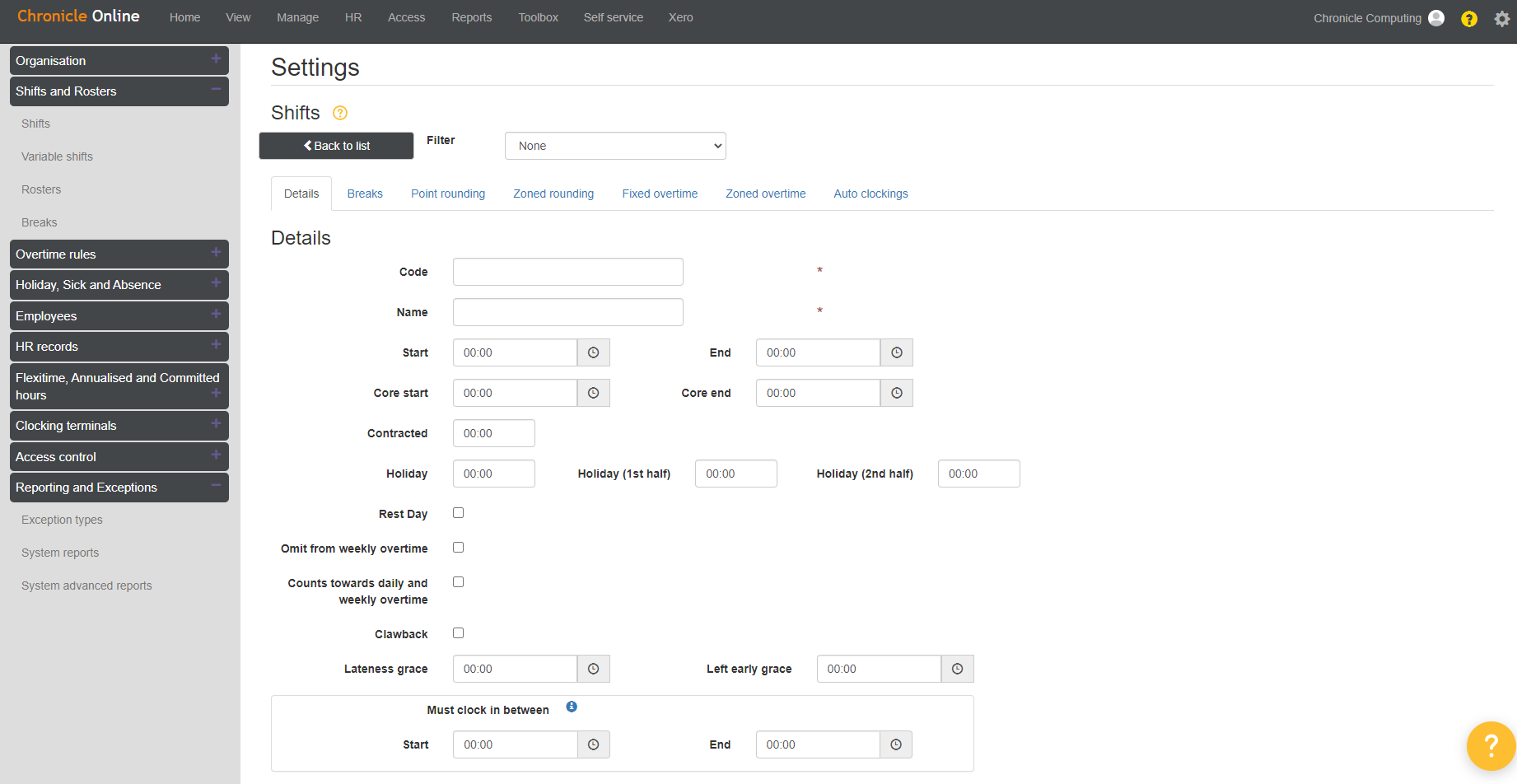Click the clock icon beside Core end
Viewport: 1517px width, 784px height.
[x=896, y=393]
